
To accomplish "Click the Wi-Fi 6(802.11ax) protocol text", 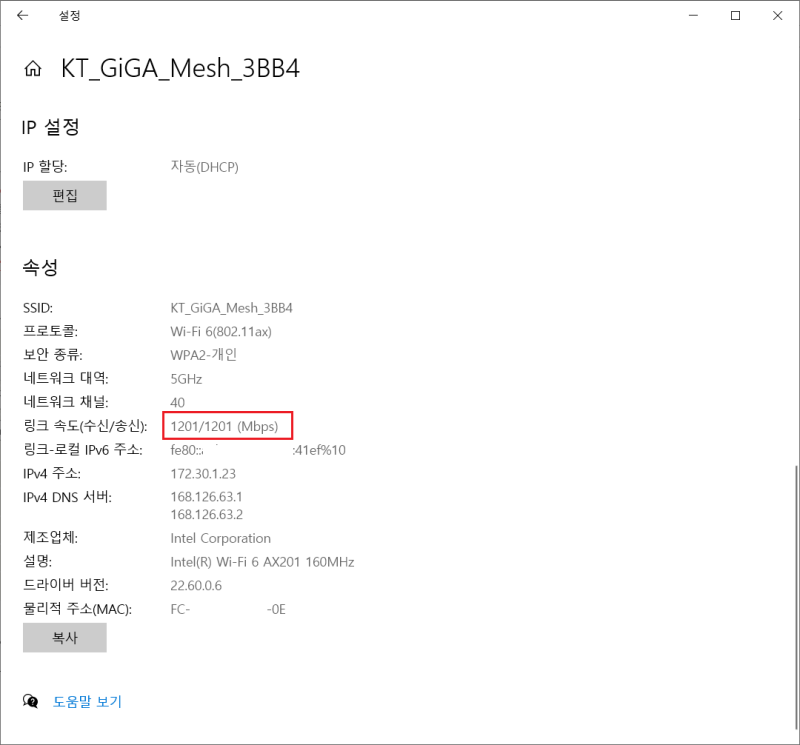I will (227, 331).
